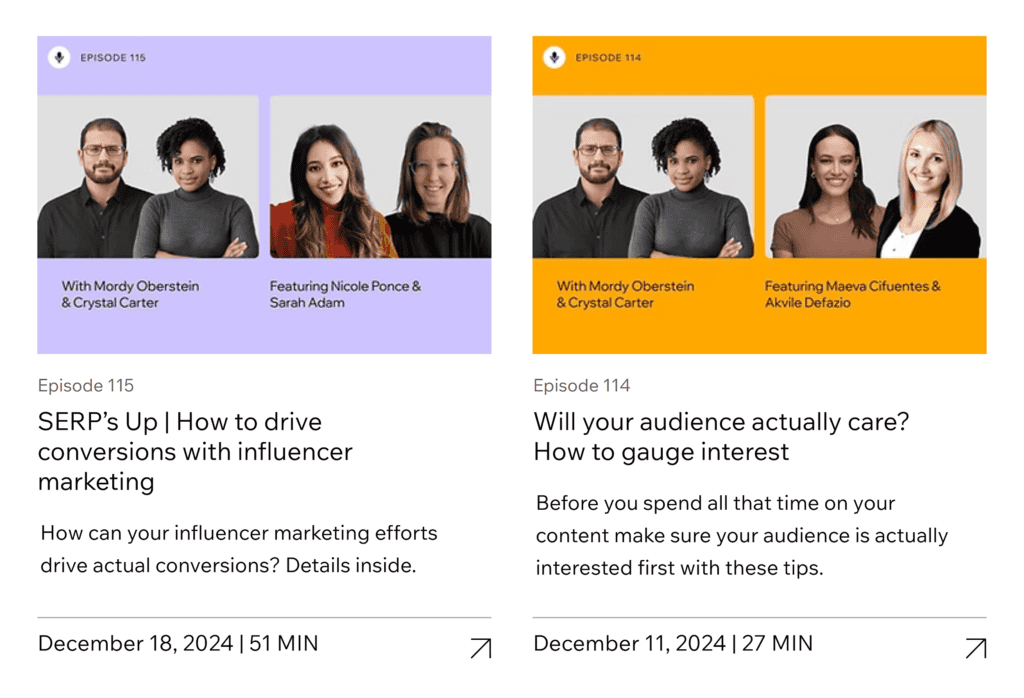Click the influencer marketing episode description text
Viewport: 1024px width, 698px height.
pyautogui.click(x=238, y=549)
